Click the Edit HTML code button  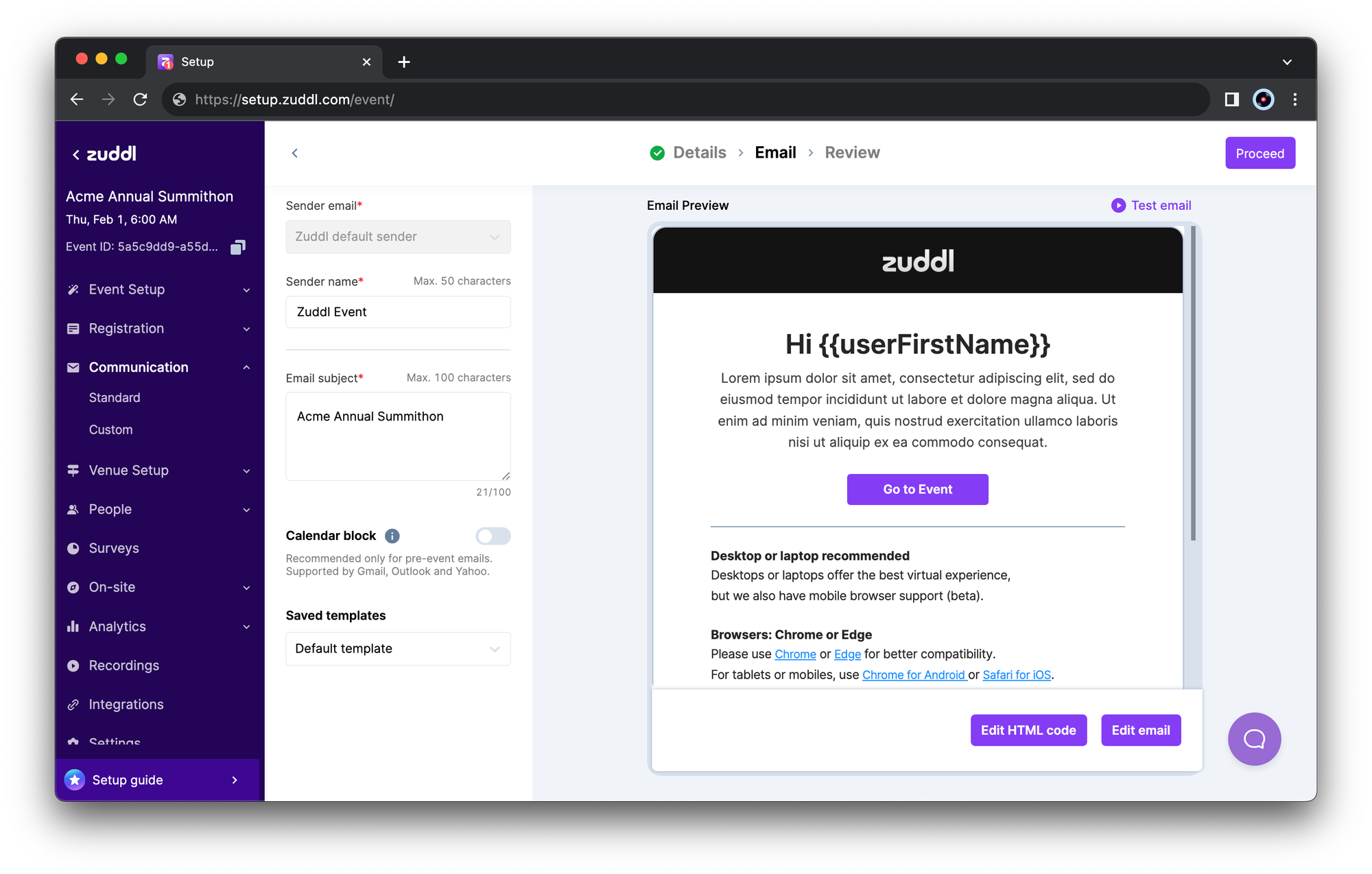(x=1028, y=730)
